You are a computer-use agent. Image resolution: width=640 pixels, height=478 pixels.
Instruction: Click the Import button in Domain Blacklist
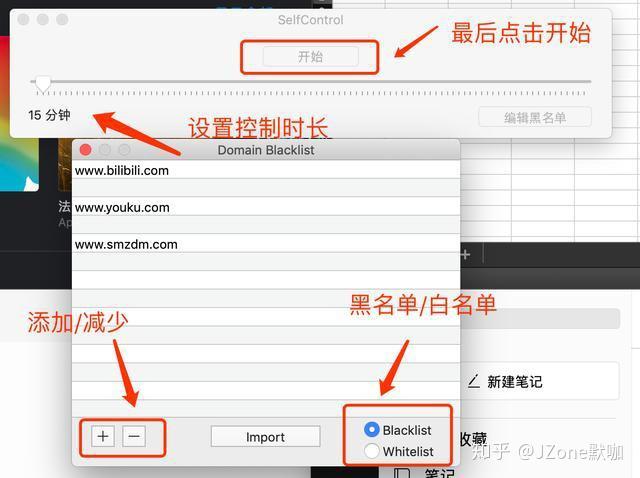tap(265, 437)
